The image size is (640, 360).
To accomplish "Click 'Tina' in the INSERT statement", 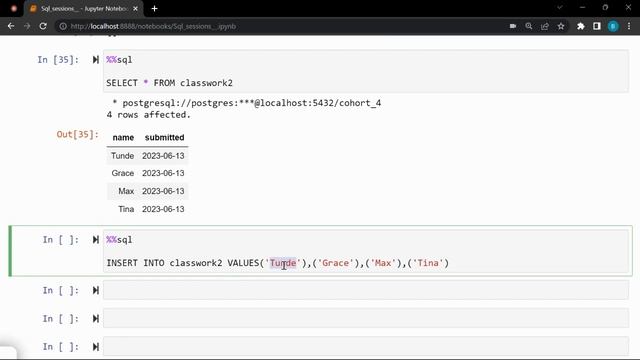I will (428, 263).
